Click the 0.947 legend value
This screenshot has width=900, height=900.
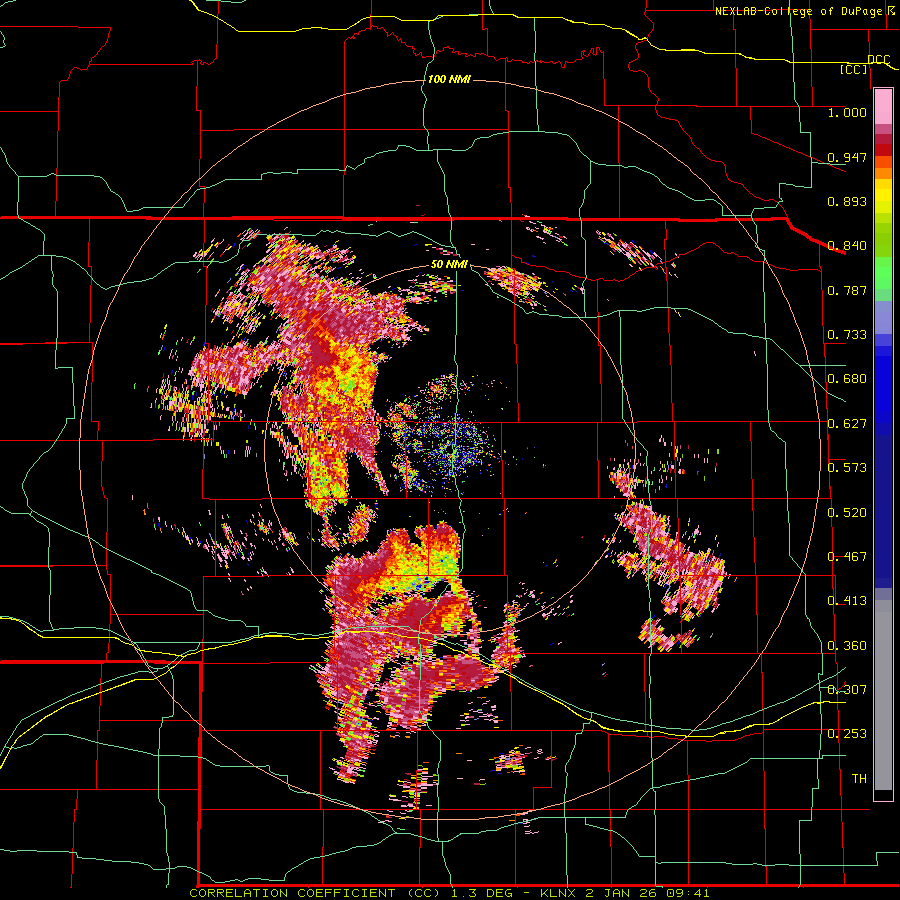coord(847,158)
